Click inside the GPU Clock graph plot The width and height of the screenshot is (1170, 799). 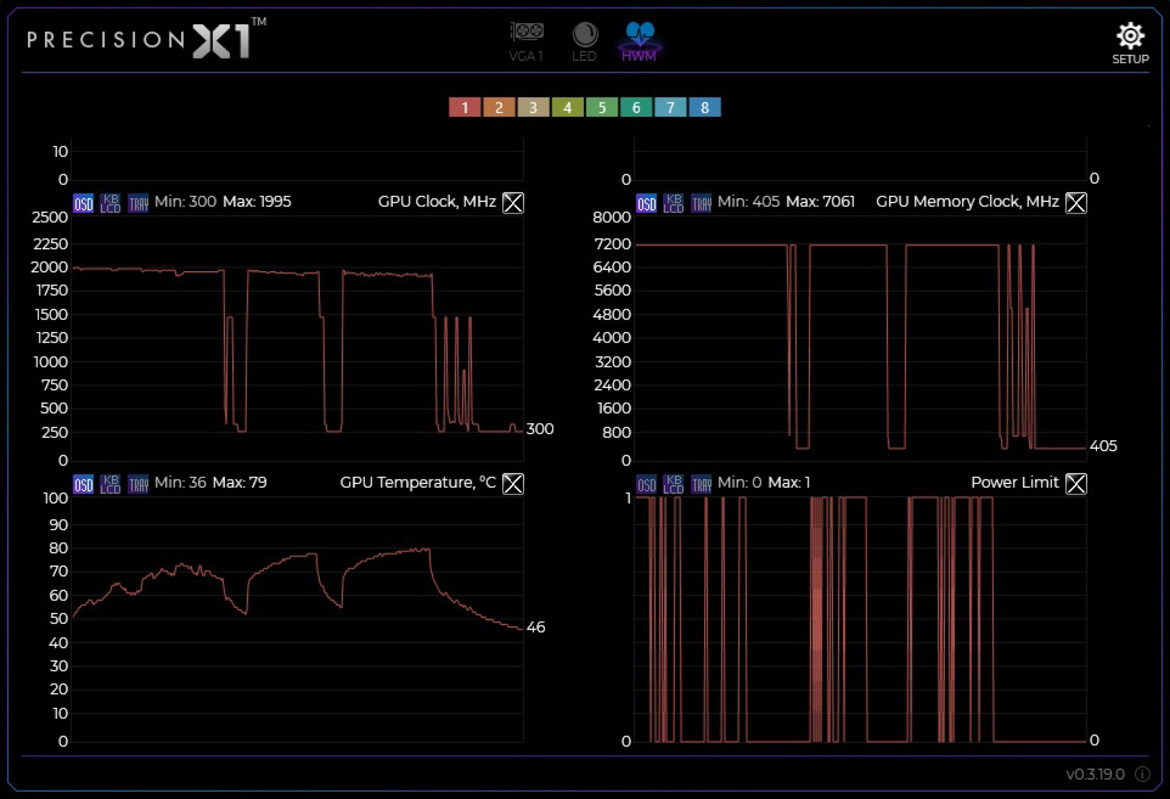click(x=298, y=338)
